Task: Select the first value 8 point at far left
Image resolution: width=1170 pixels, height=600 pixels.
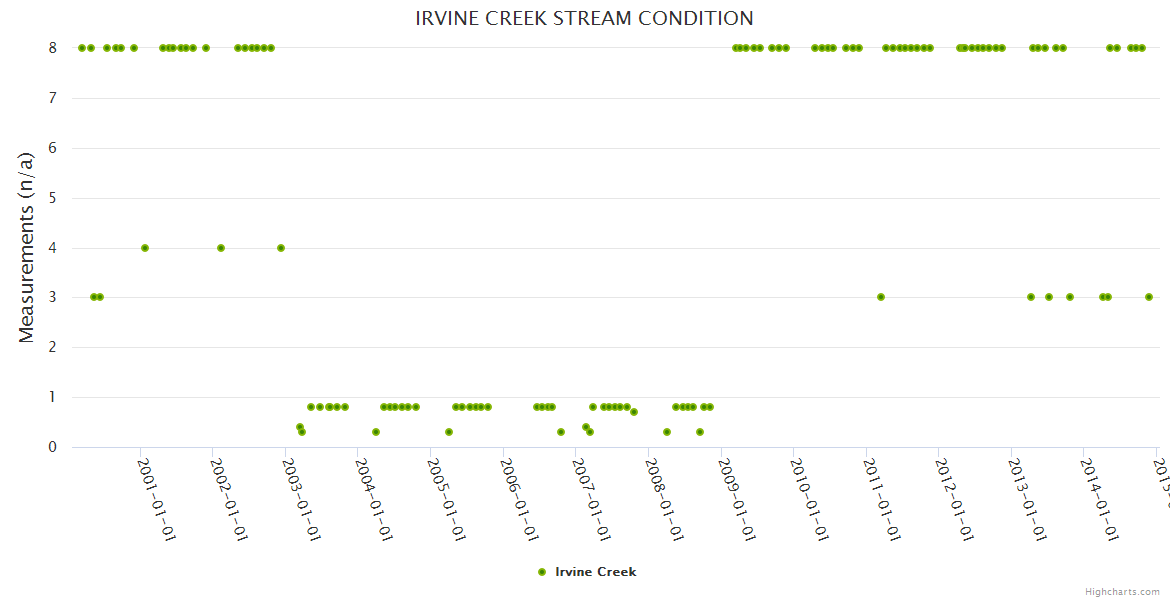Action: pyautogui.click(x=82, y=48)
